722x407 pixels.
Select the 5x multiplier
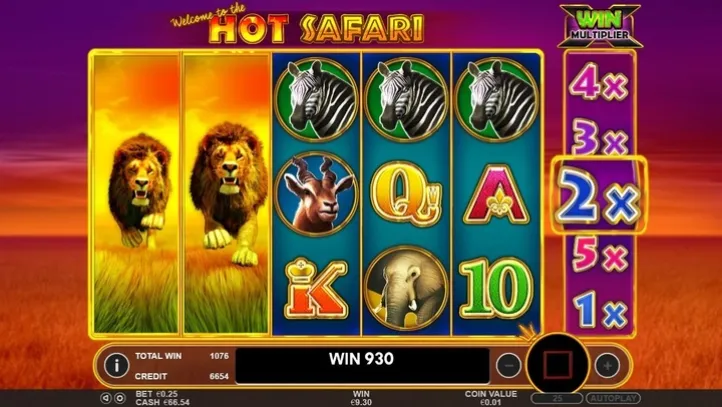coord(600,254)
